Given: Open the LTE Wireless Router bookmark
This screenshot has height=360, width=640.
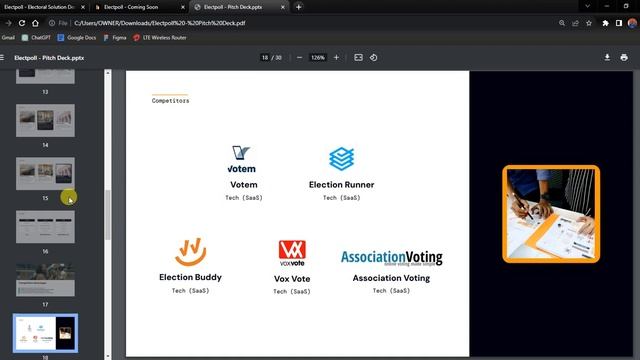Looking at the screenshot, I should [x=160, y=38].
